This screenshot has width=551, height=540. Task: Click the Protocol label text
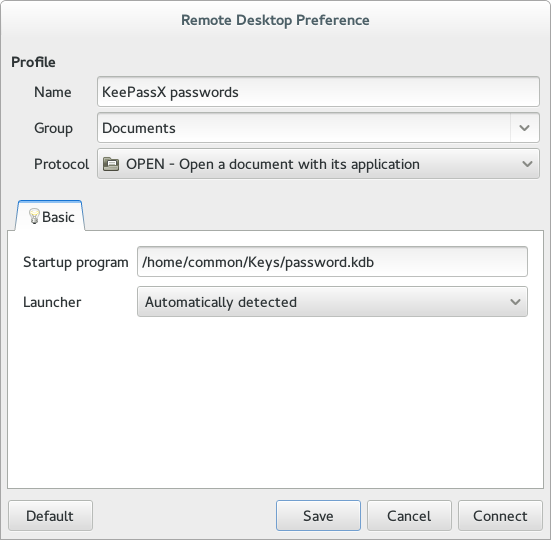(x=61, y=164)
